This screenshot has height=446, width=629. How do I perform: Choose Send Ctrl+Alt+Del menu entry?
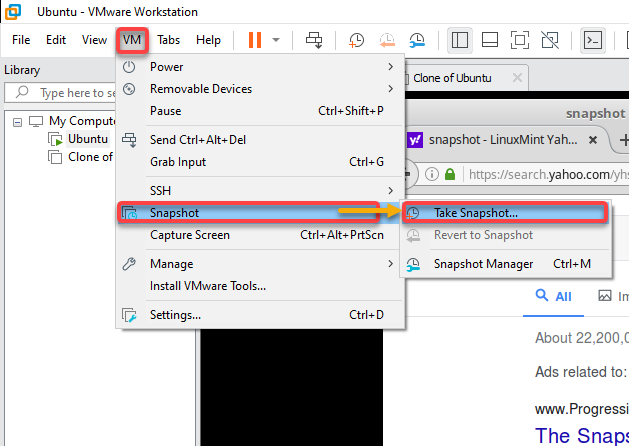tap(260, 140)
